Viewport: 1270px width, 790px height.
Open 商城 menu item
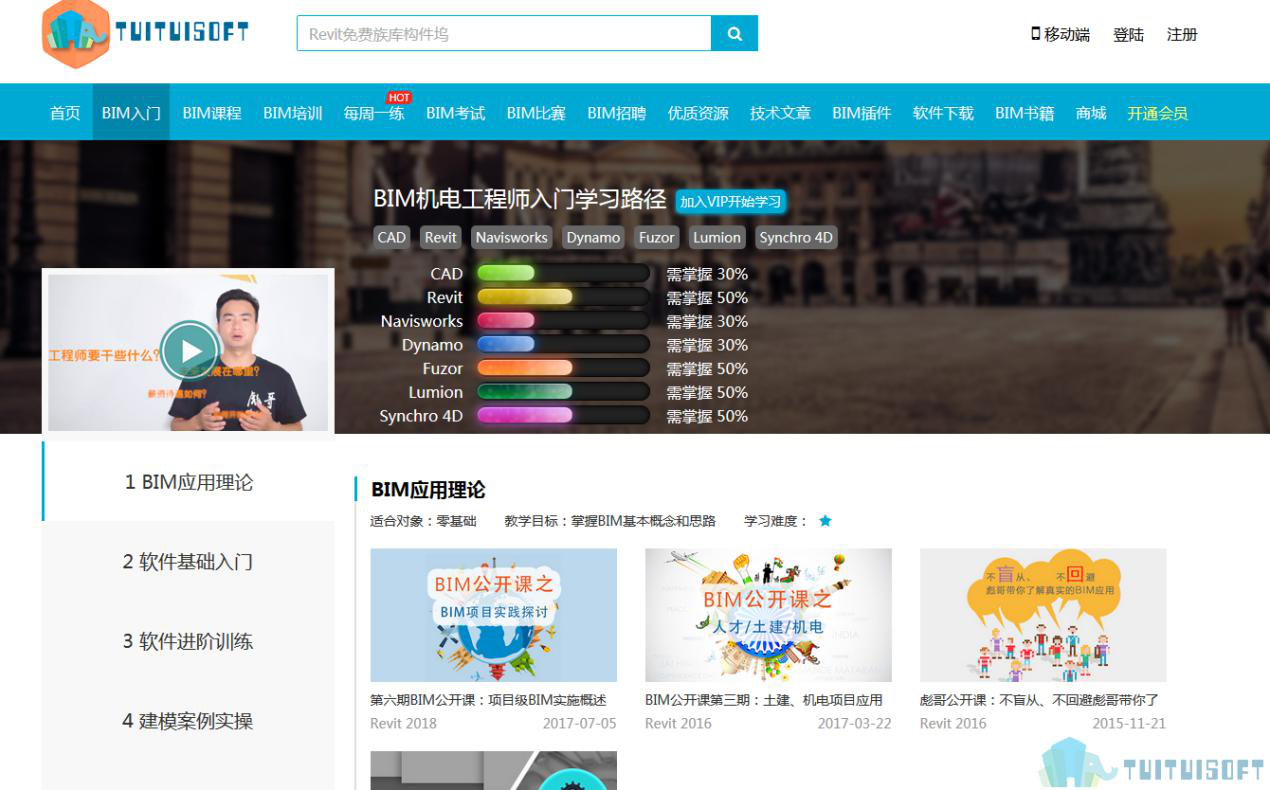(x=1091, y=113)
